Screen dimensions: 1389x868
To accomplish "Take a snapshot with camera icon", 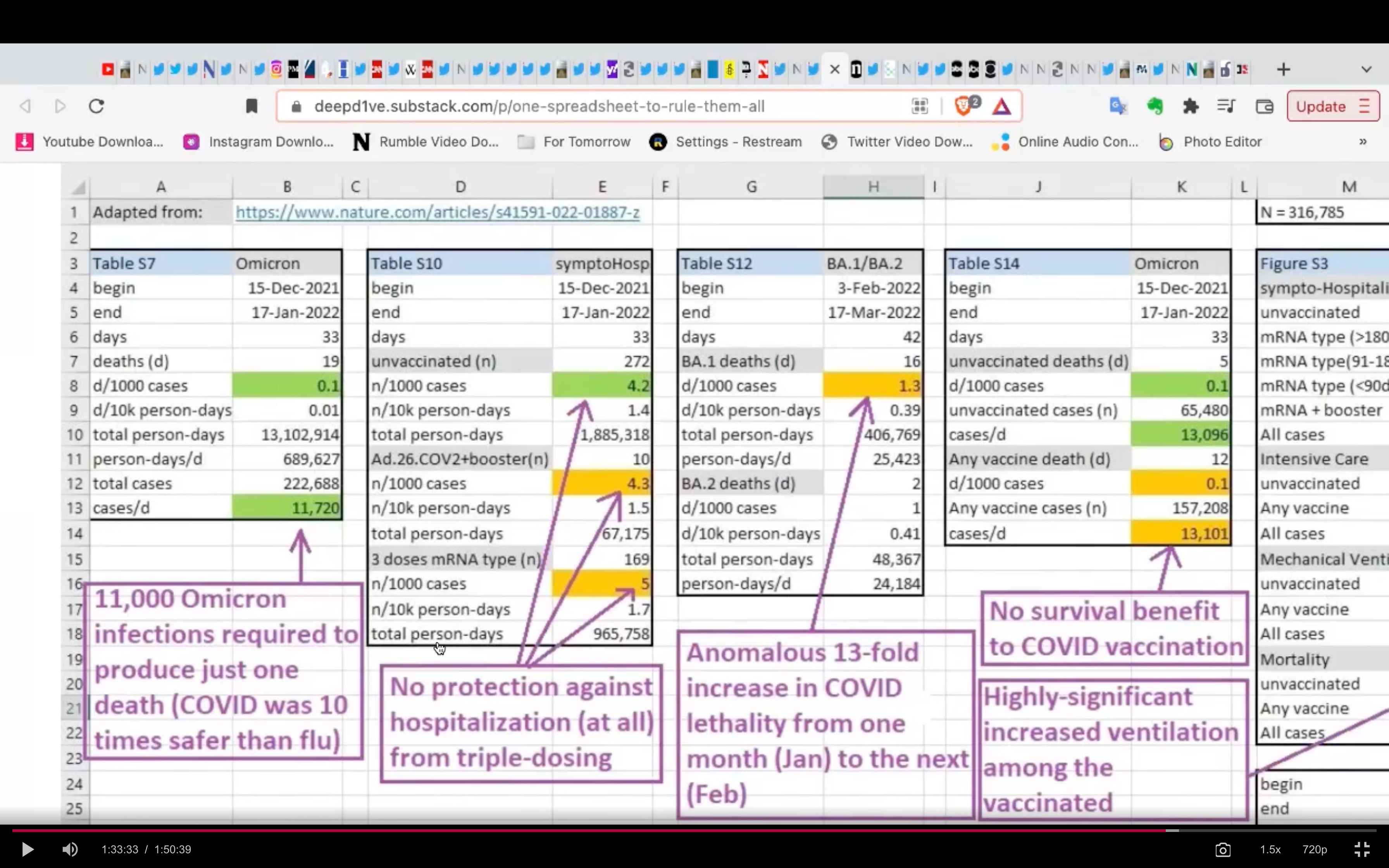I will [1223, 849].
